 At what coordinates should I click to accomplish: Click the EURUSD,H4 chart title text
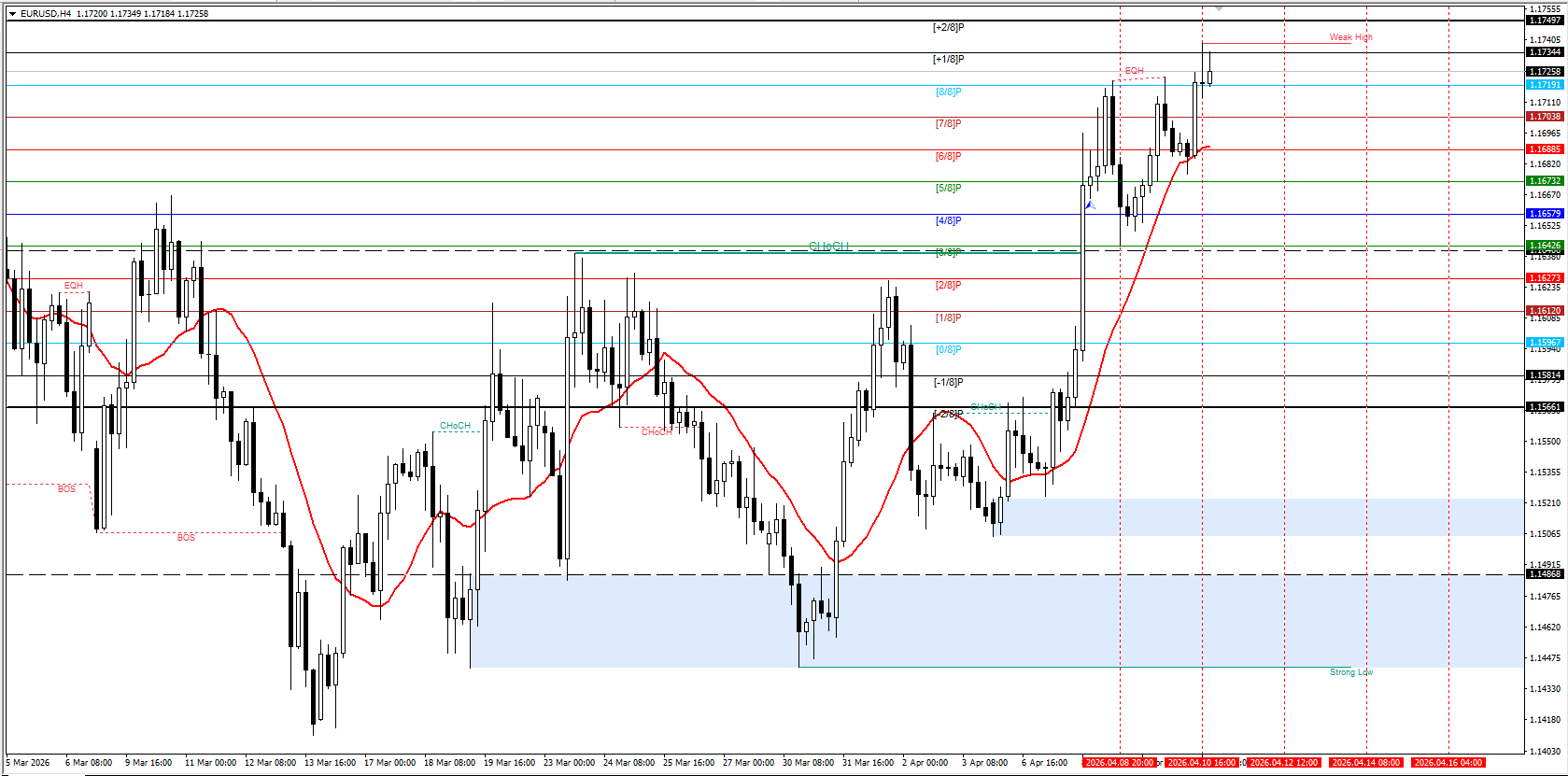coord(46,14)
